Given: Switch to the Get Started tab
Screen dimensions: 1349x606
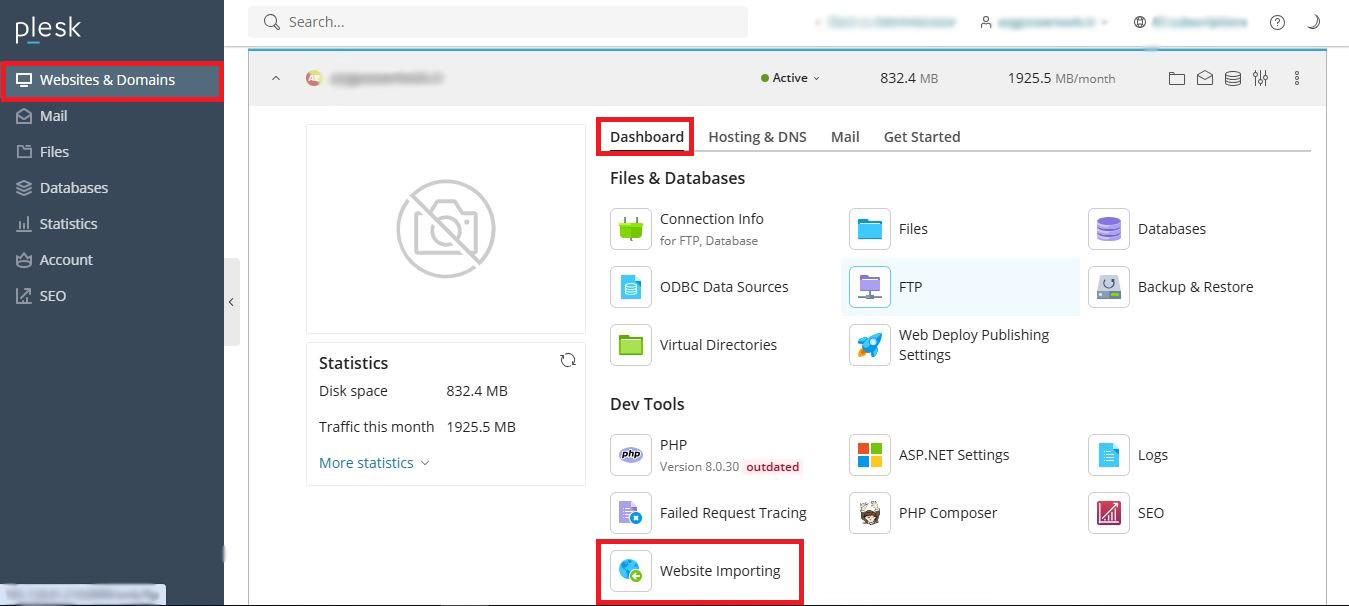Looking at the screenshot, I should [x=922, y=137].
